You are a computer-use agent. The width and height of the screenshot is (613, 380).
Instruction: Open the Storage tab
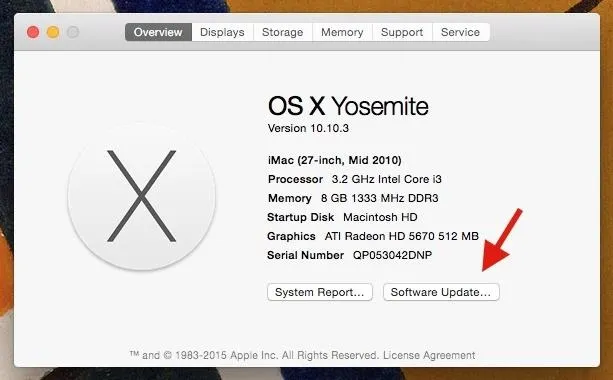tap(282, 32)
